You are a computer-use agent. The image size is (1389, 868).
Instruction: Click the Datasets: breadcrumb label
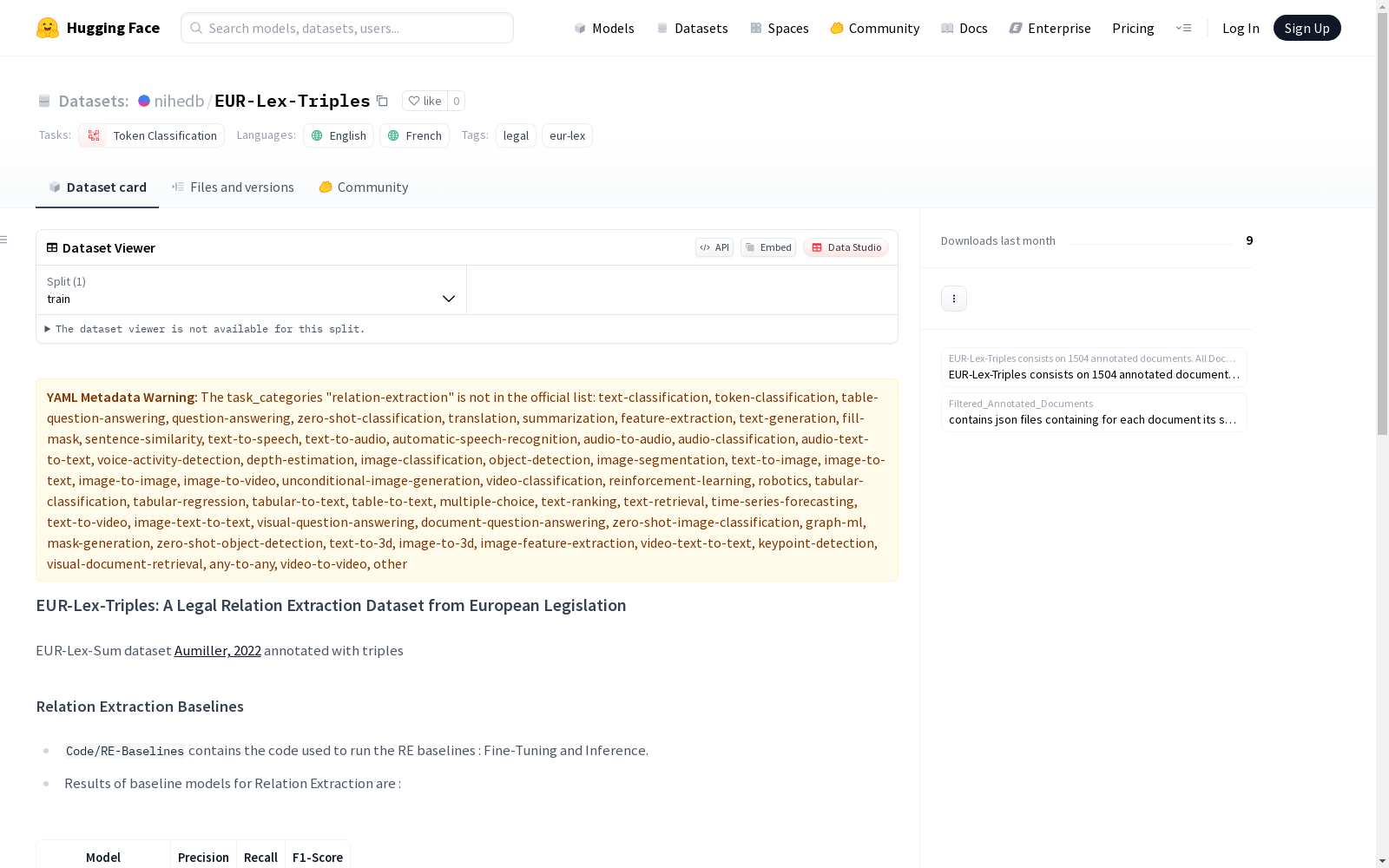94,101
